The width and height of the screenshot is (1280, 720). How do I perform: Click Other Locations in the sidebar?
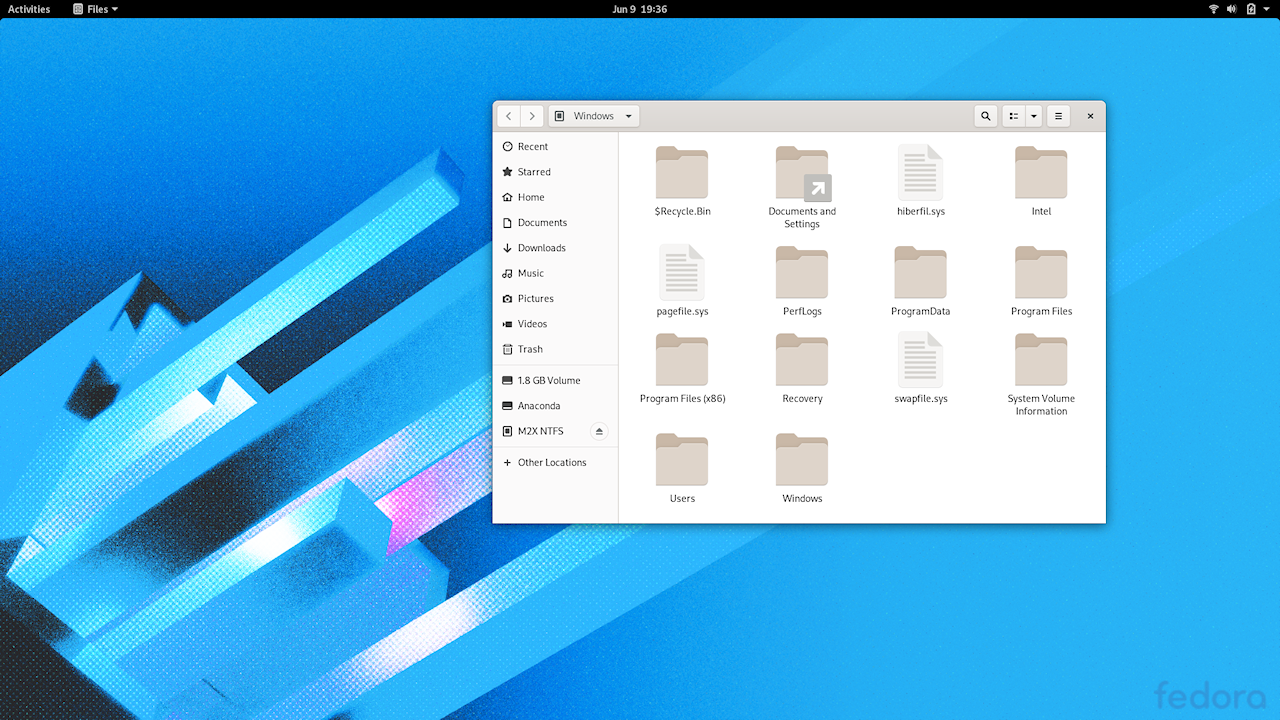556,463
